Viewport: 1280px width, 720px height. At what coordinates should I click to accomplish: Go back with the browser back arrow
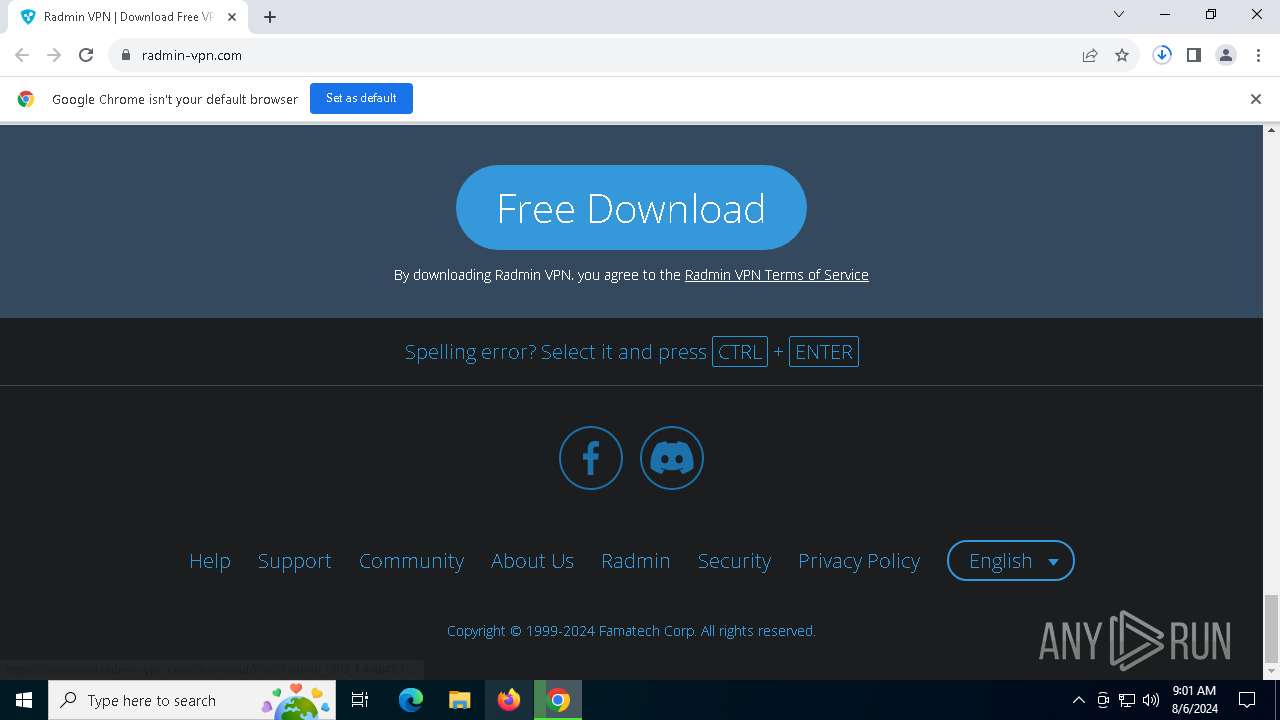pyautogui.click(x=22, y=55)
